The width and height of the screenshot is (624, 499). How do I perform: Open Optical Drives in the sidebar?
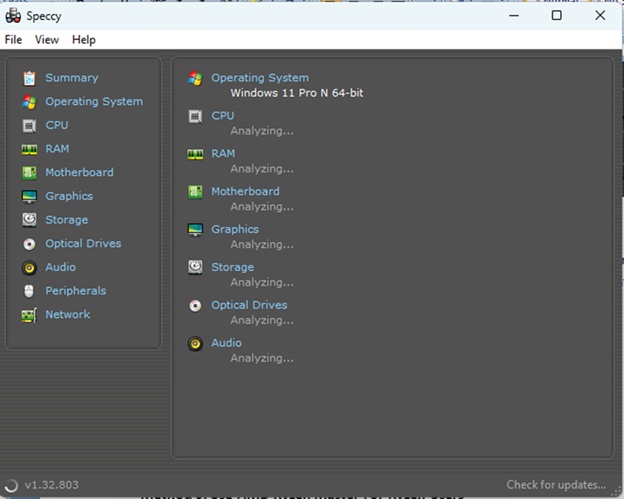(83, 244)
